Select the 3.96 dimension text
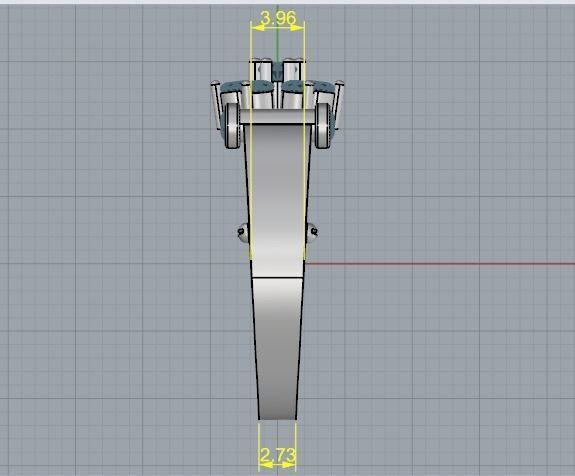The image size is (575, 476). point(278,18)
